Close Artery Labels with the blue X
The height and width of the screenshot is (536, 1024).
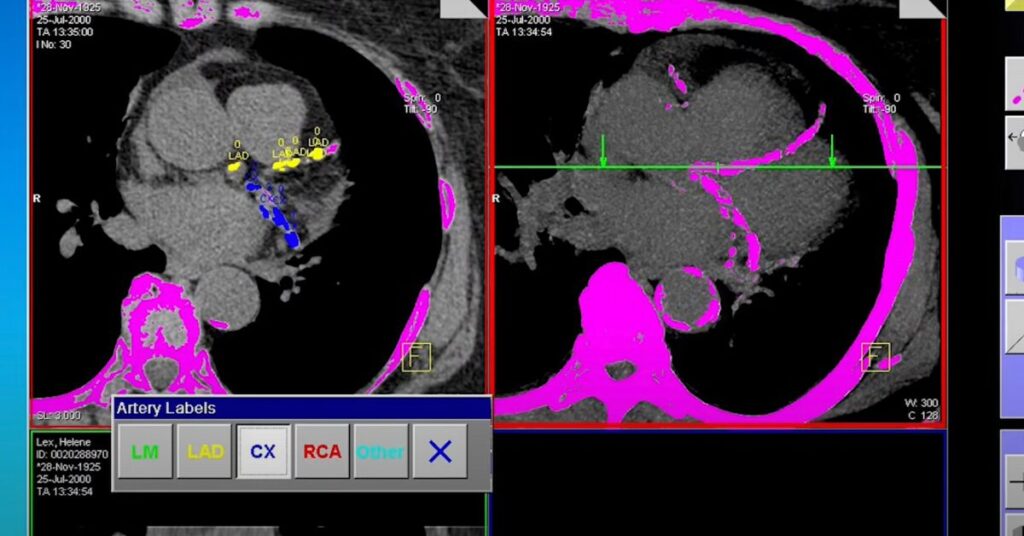point(440,452)
